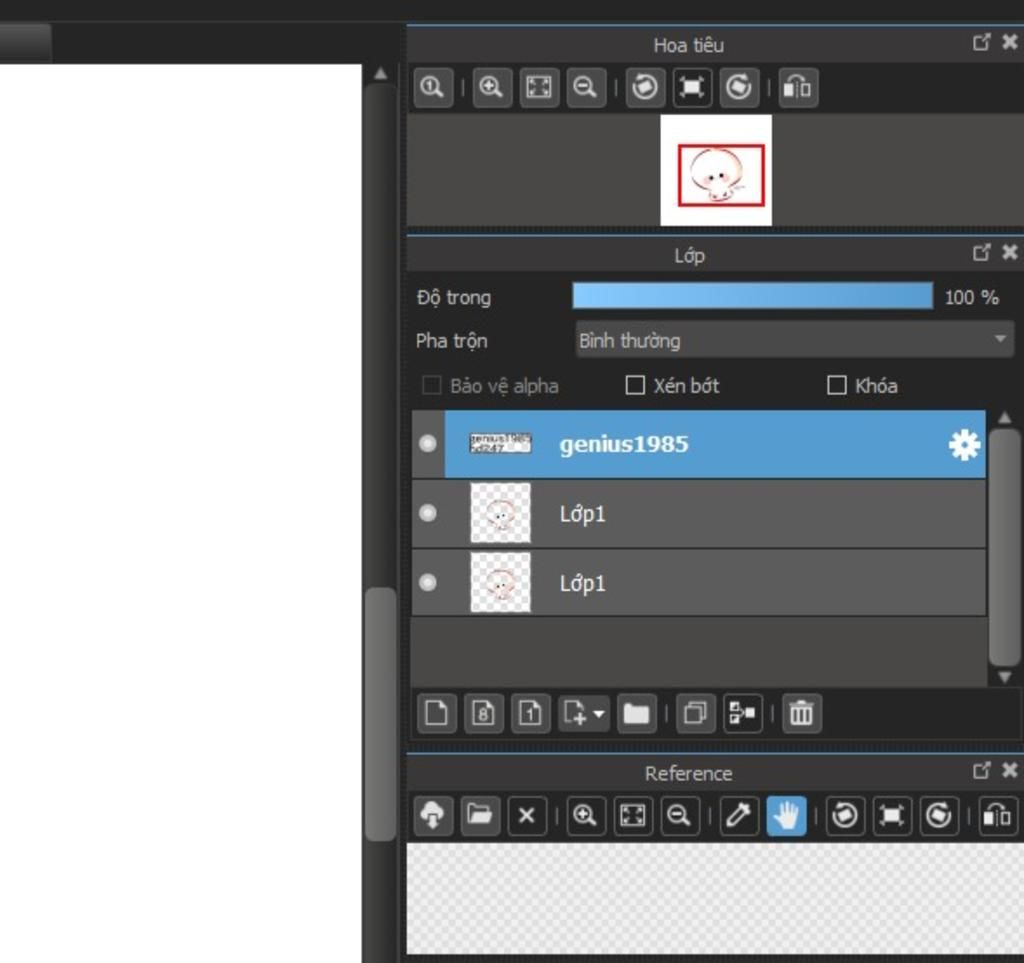This screenshot has width=1024, height=963.
Task: Click the canvas vertical scrollbar thumb
Action: tap(381, 714)
